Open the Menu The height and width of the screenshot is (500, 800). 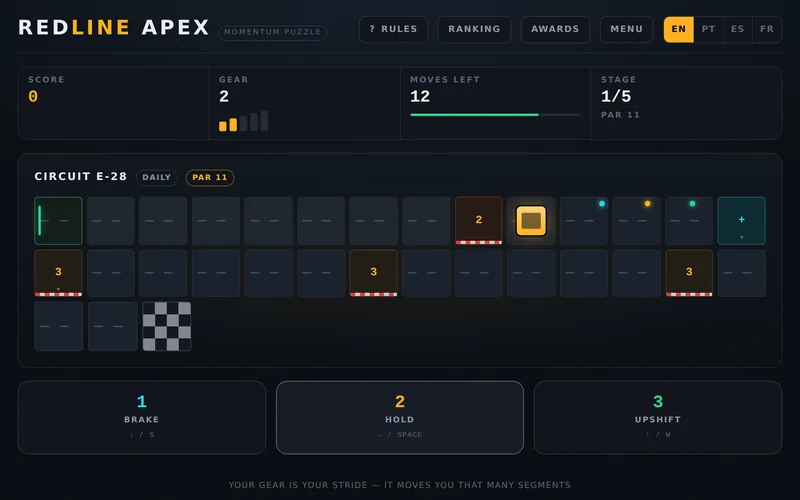tap(627, 29)
